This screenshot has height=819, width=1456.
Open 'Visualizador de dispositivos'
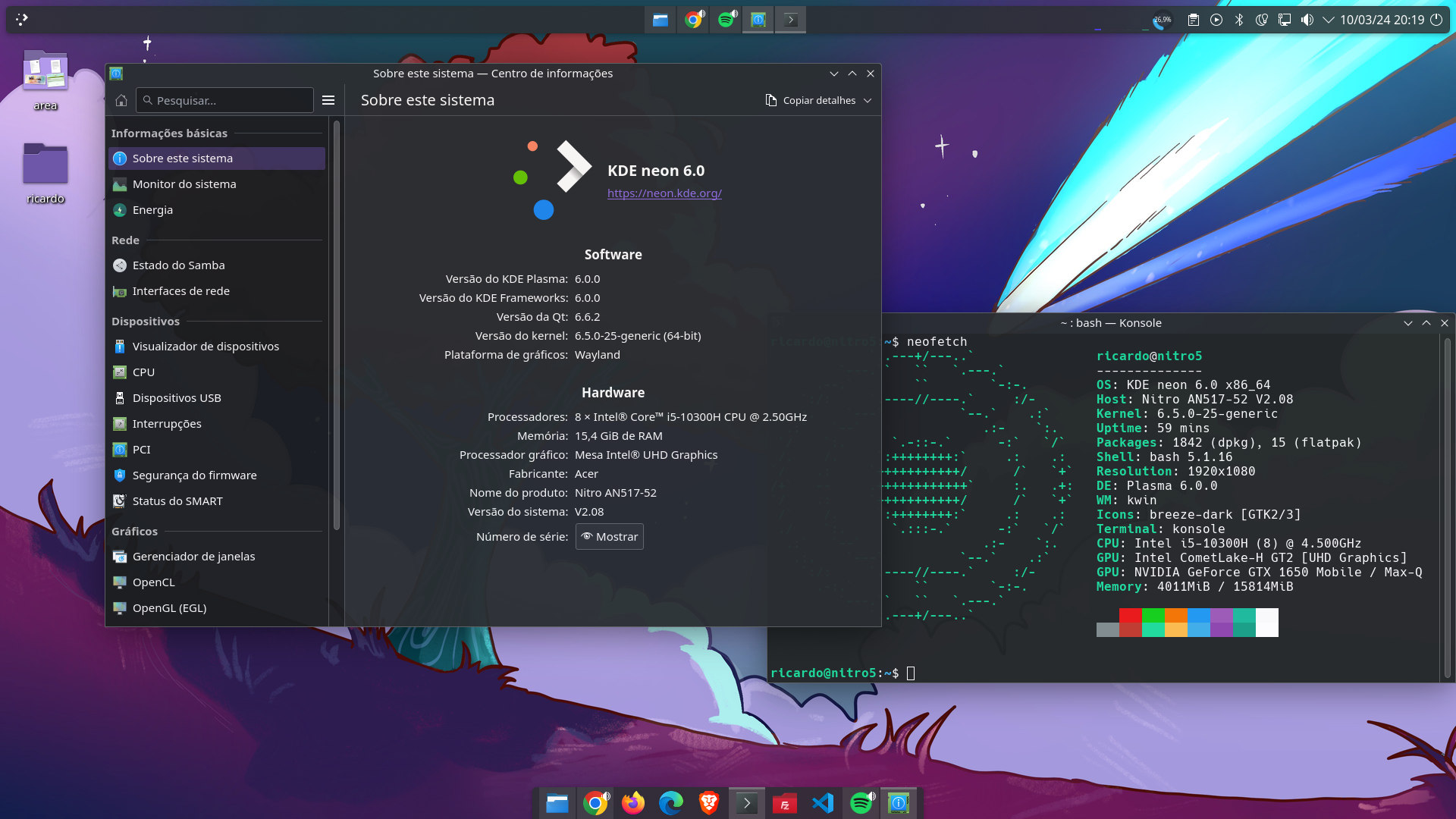tap(217, 347)
